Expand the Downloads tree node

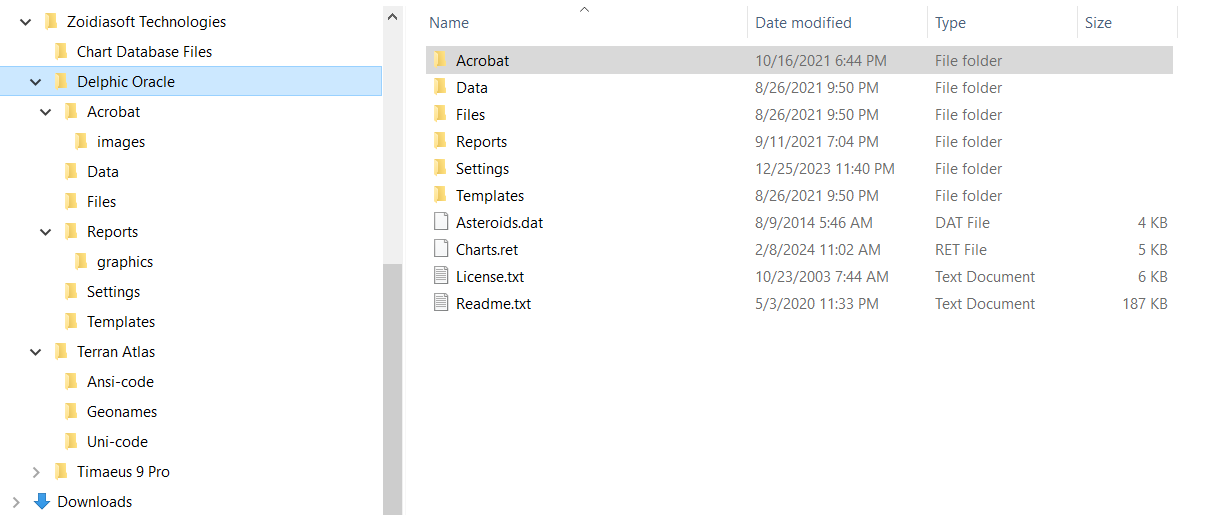16,502
